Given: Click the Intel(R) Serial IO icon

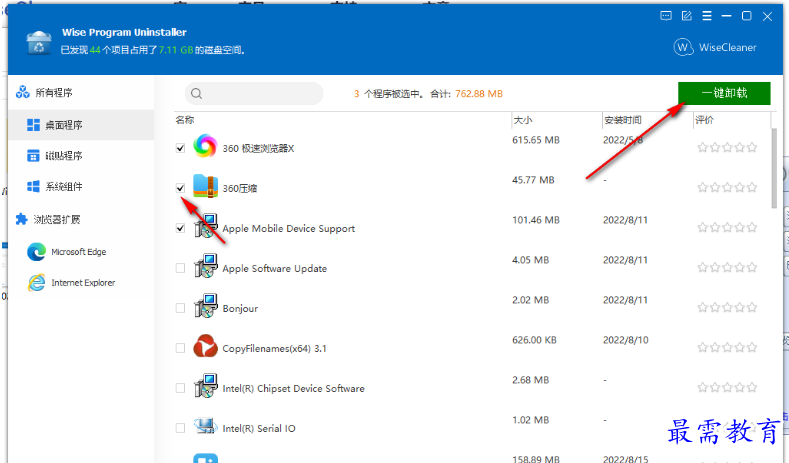Looking at the screenshot, I should pos(205,426).
